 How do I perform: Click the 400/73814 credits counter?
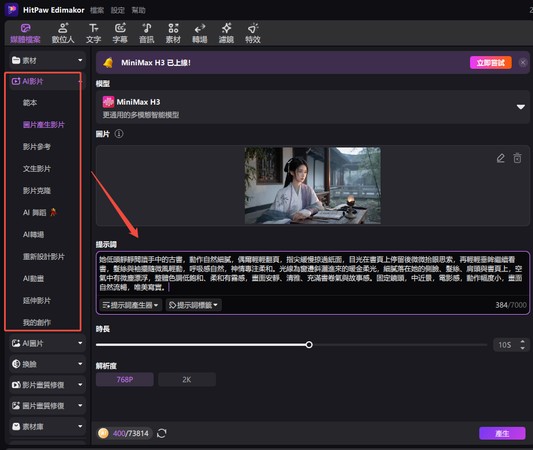[x=131, y=433]
